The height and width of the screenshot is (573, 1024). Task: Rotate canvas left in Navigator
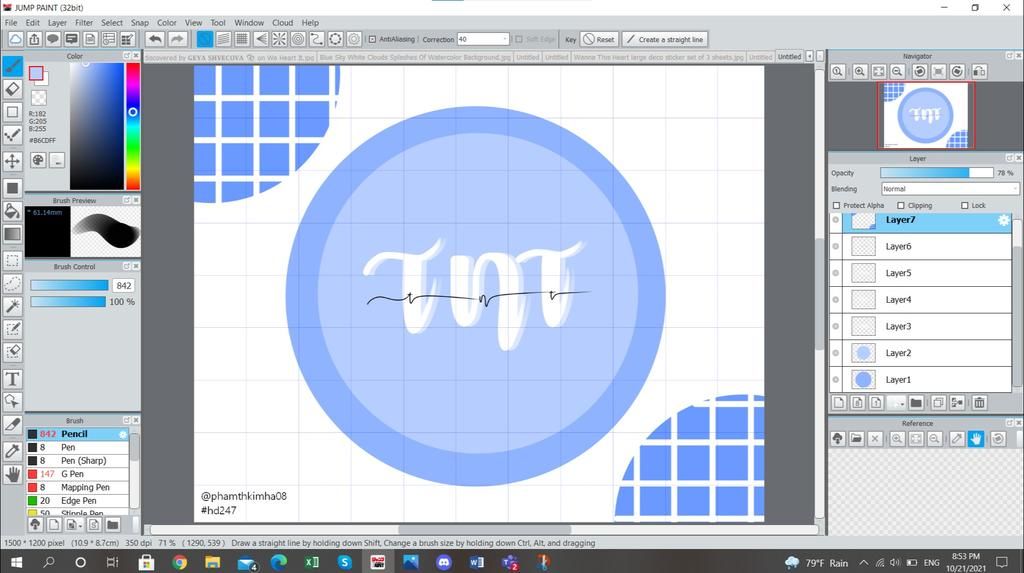pyautogui.click(x=920, y=72)
